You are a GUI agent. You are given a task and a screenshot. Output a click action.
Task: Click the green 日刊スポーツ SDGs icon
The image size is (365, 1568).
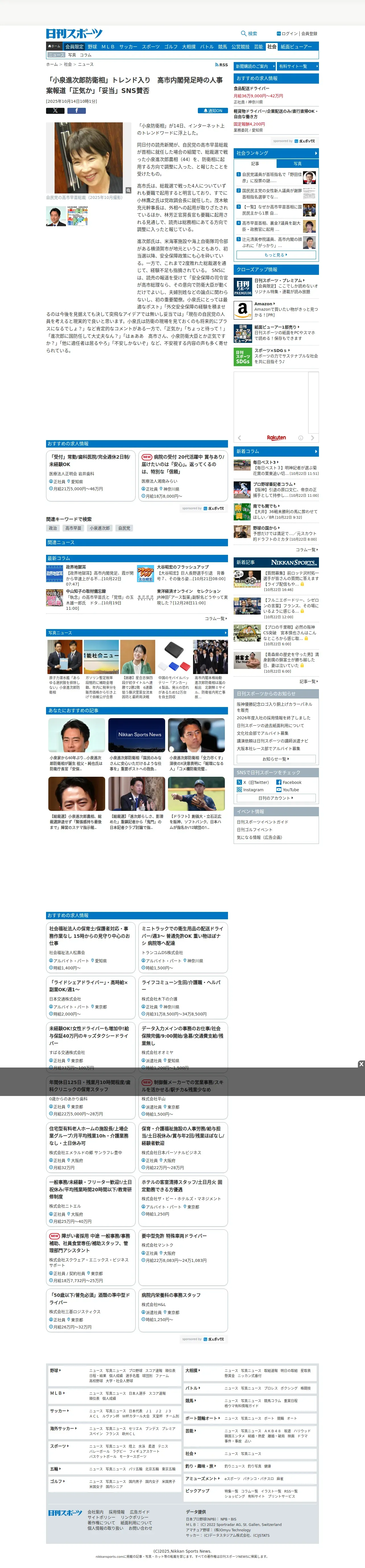pos(243,357)
